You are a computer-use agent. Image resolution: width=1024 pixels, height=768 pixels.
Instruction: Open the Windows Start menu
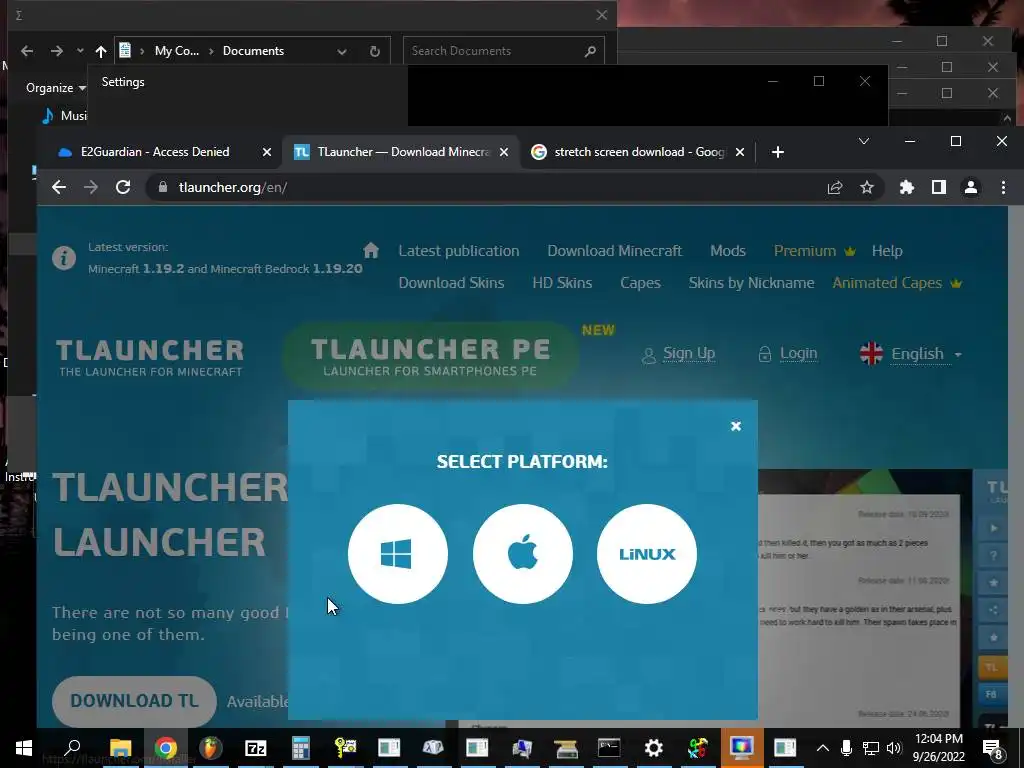[x=24, y=748]
